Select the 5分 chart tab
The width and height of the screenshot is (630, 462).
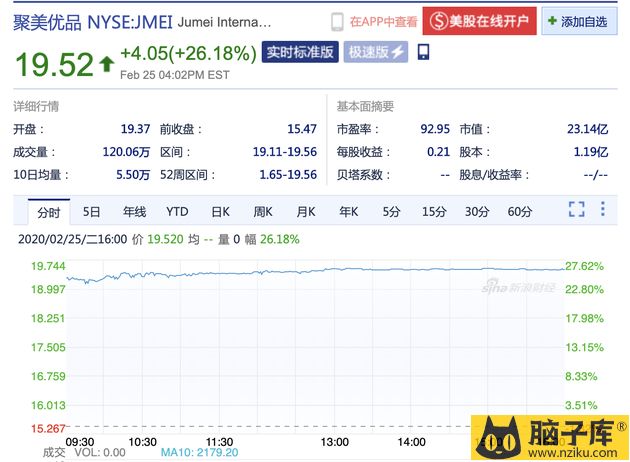(391, 212)
